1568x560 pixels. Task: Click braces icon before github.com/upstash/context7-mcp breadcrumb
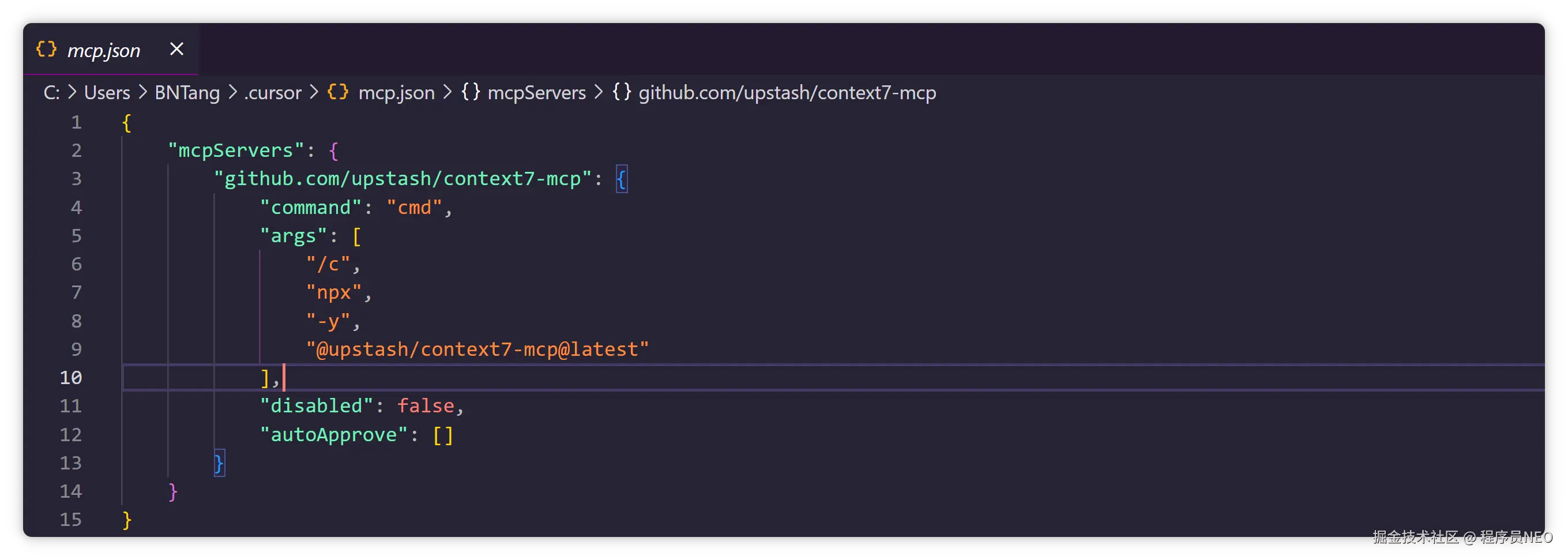click(622, 92)
